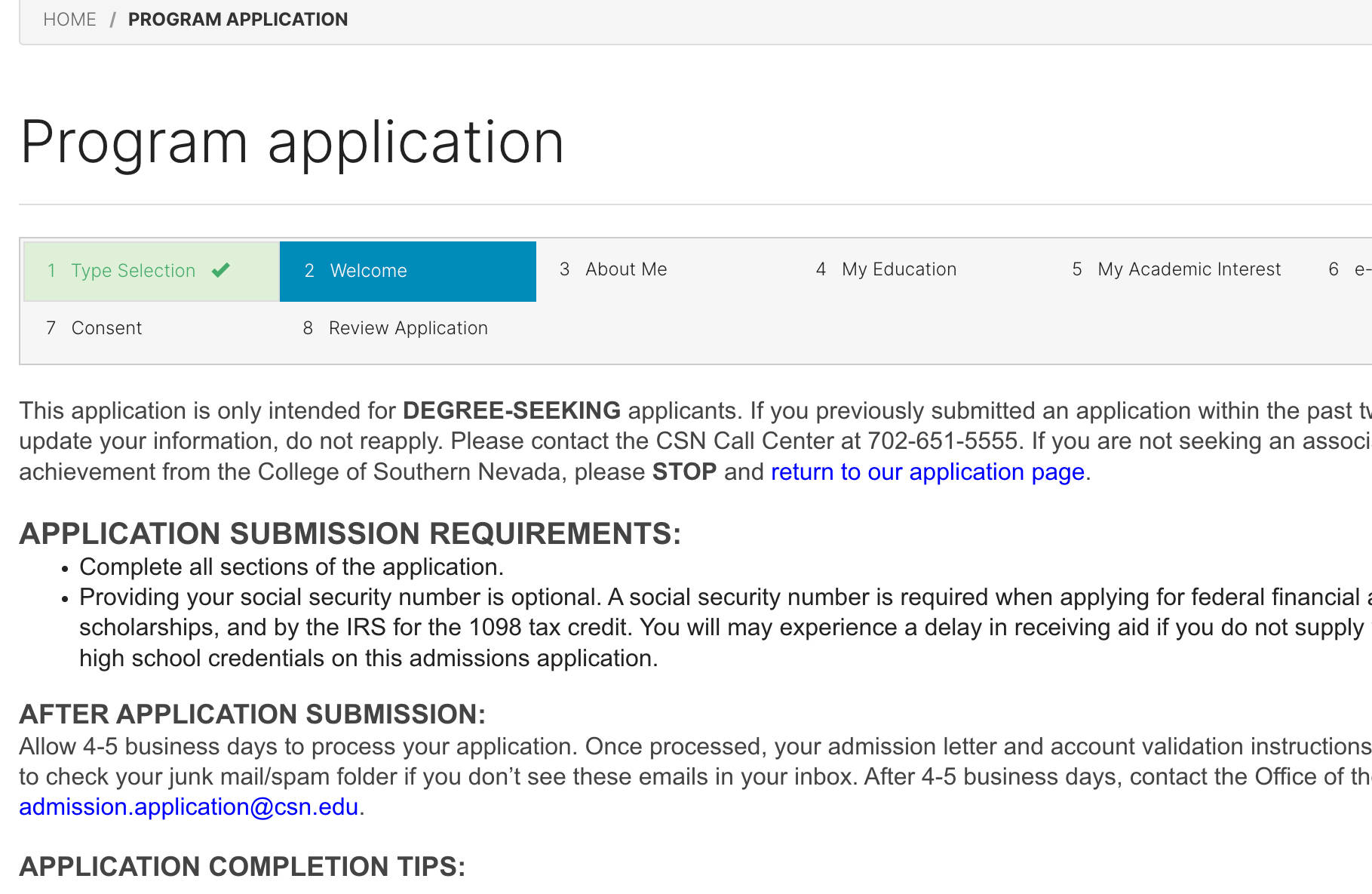Click the Application Completion Tips heading
1372x894 pixels.
242,867
